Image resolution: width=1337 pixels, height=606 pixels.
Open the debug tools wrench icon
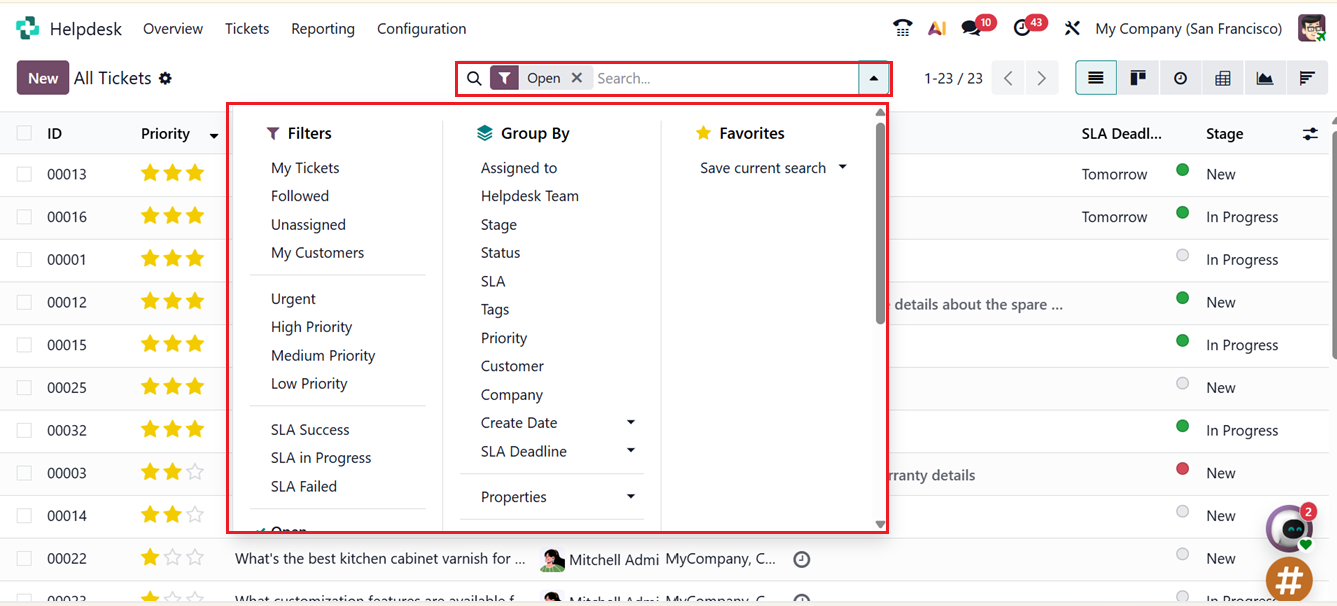[1072, 28]
